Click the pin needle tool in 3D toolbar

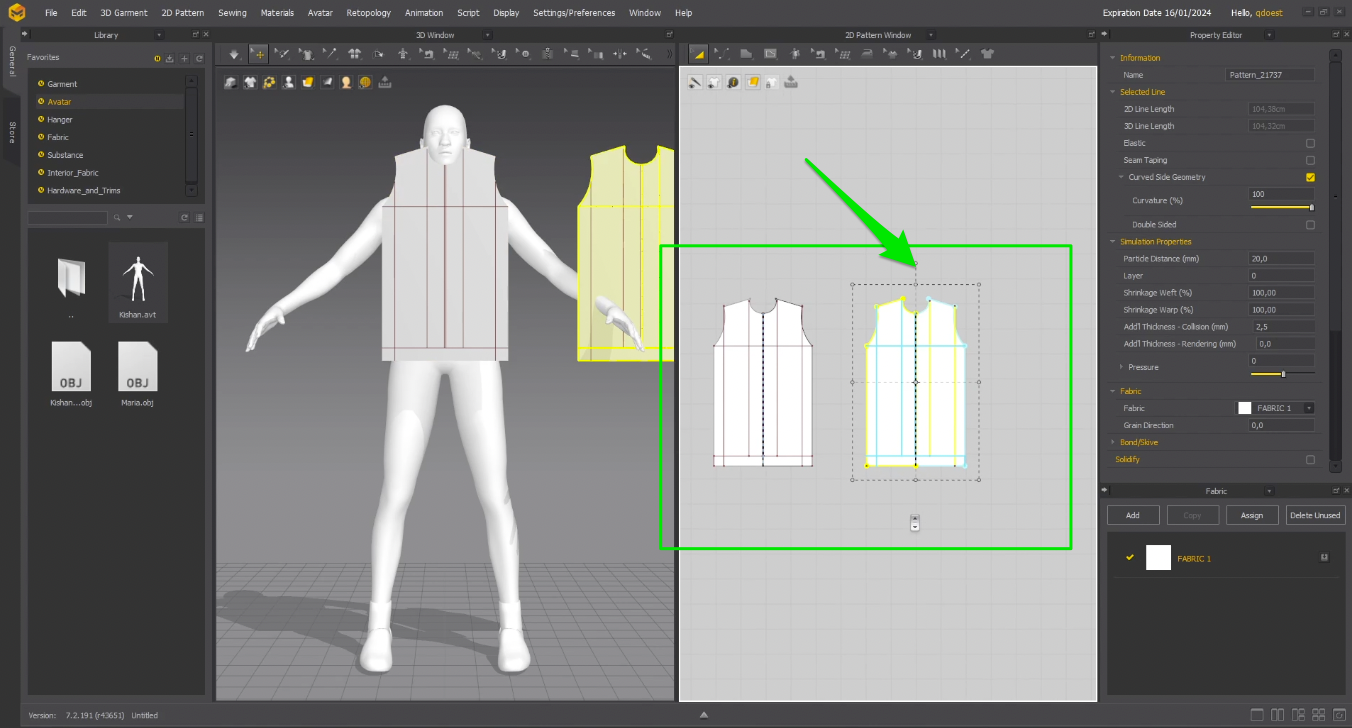[x=330, y=54]
